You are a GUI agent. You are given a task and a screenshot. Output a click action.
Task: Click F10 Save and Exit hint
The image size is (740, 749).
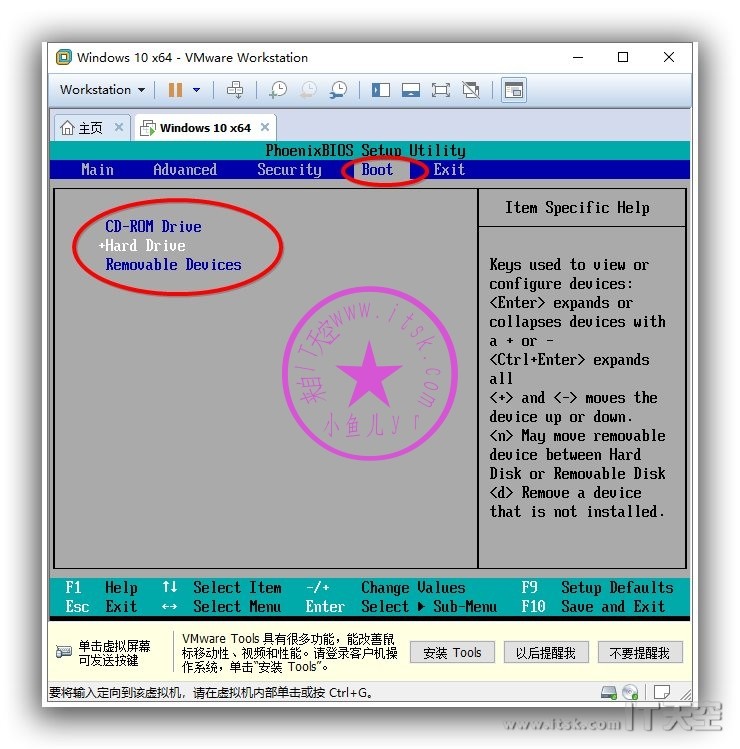[593, 607]
